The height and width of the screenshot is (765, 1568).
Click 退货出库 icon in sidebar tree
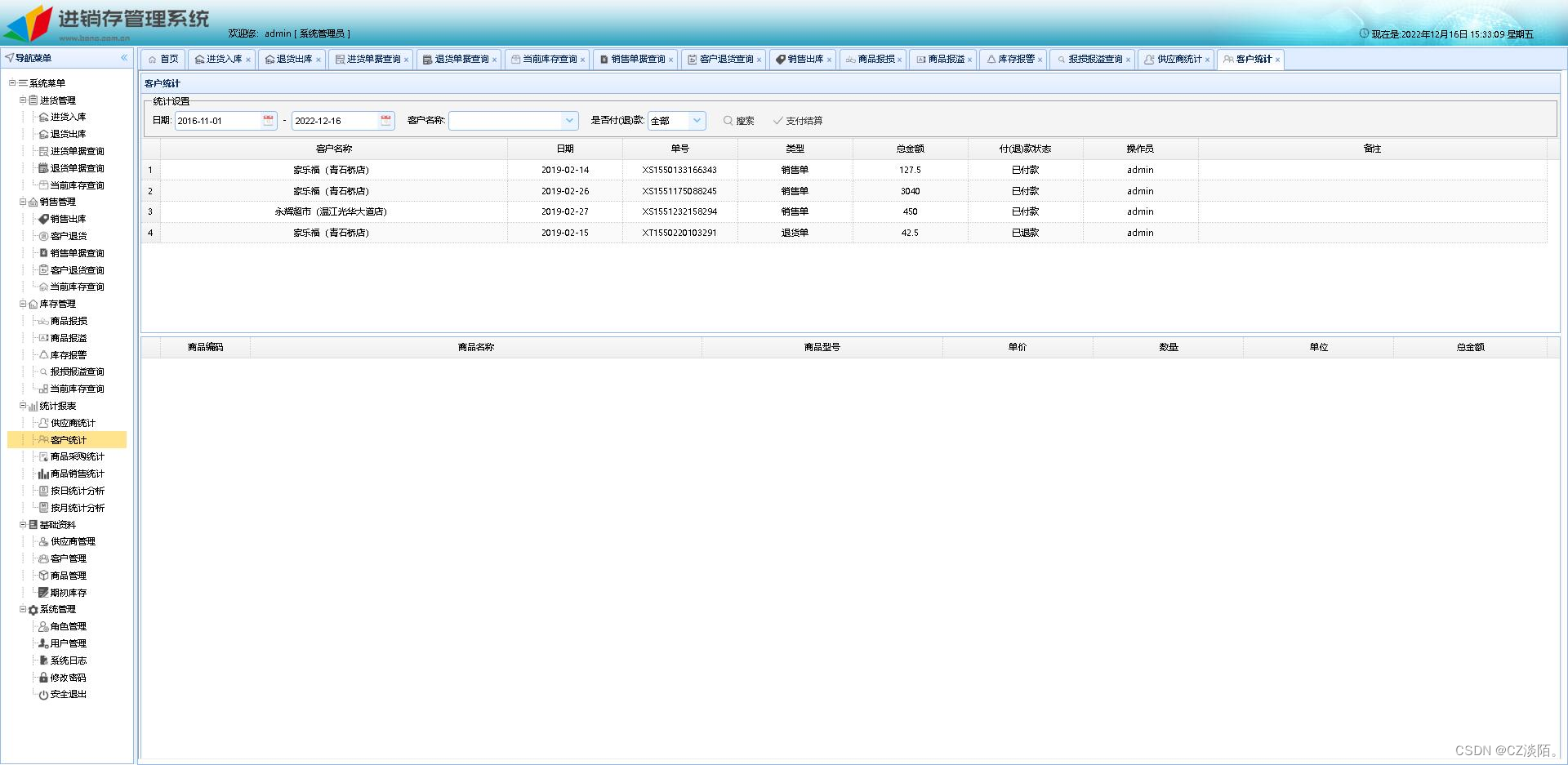[44, 135]
